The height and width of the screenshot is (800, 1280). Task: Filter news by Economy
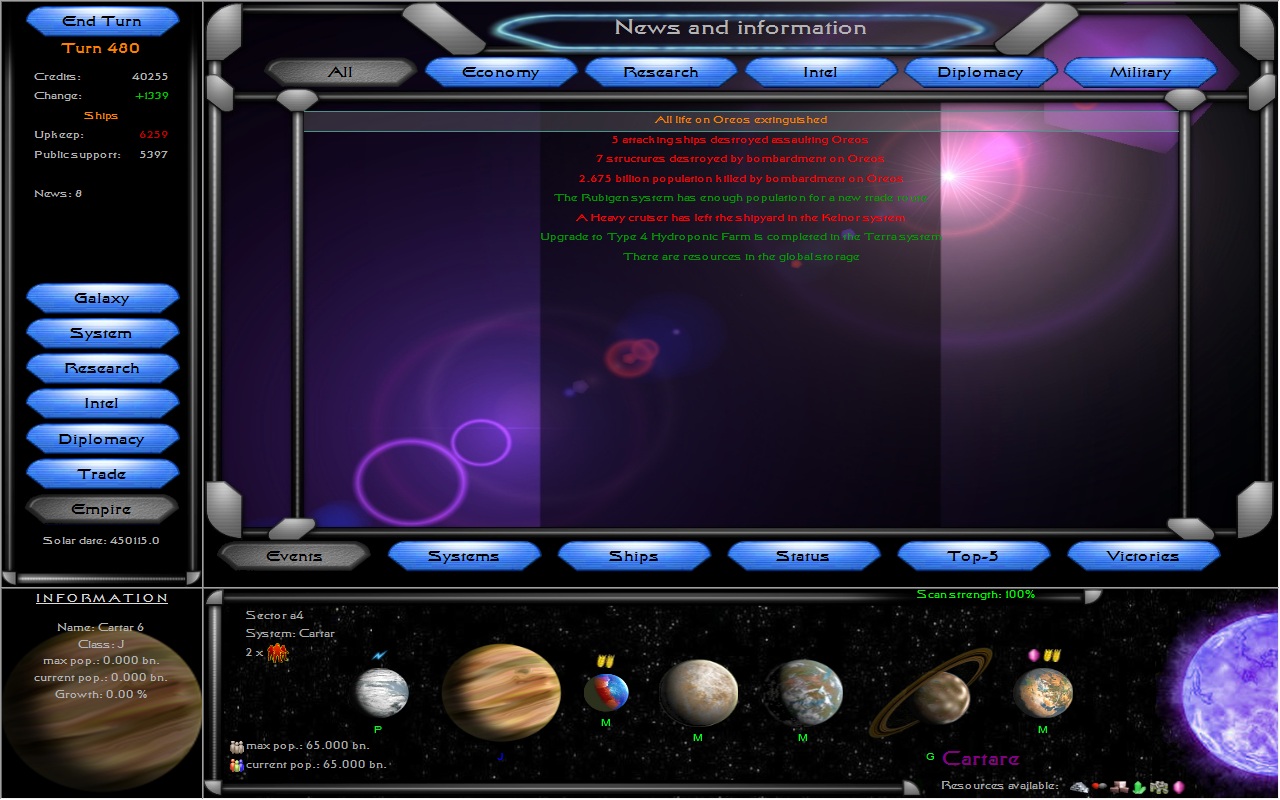[x=501, y=72]
